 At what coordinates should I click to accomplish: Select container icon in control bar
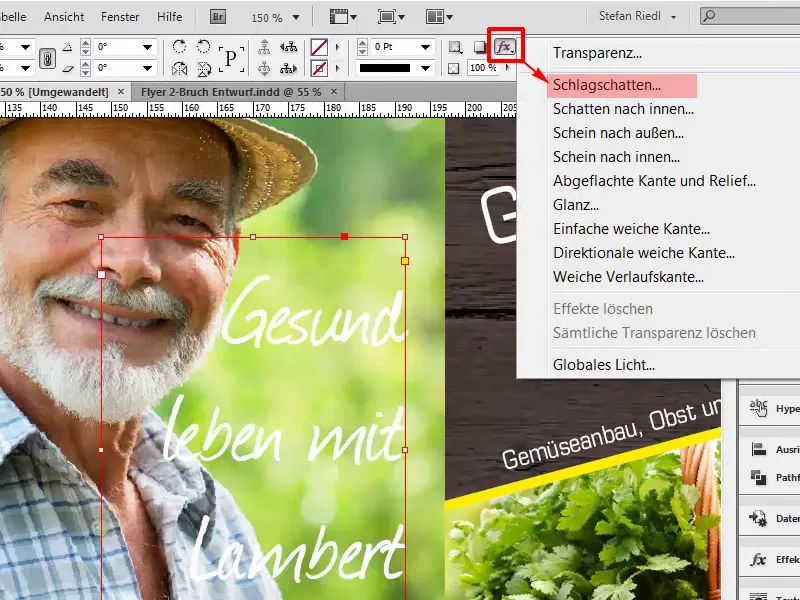(264, 47)
